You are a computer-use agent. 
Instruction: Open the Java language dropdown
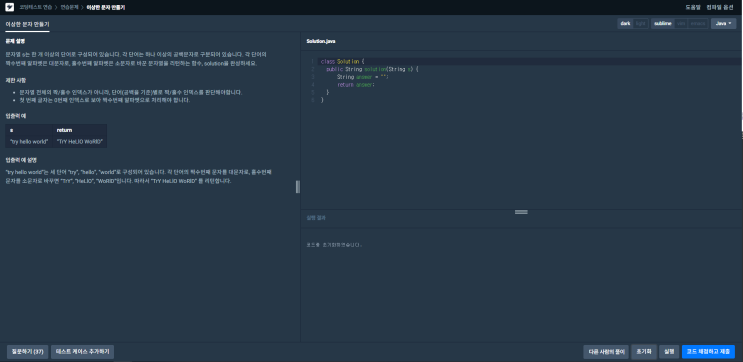[723, 24]
